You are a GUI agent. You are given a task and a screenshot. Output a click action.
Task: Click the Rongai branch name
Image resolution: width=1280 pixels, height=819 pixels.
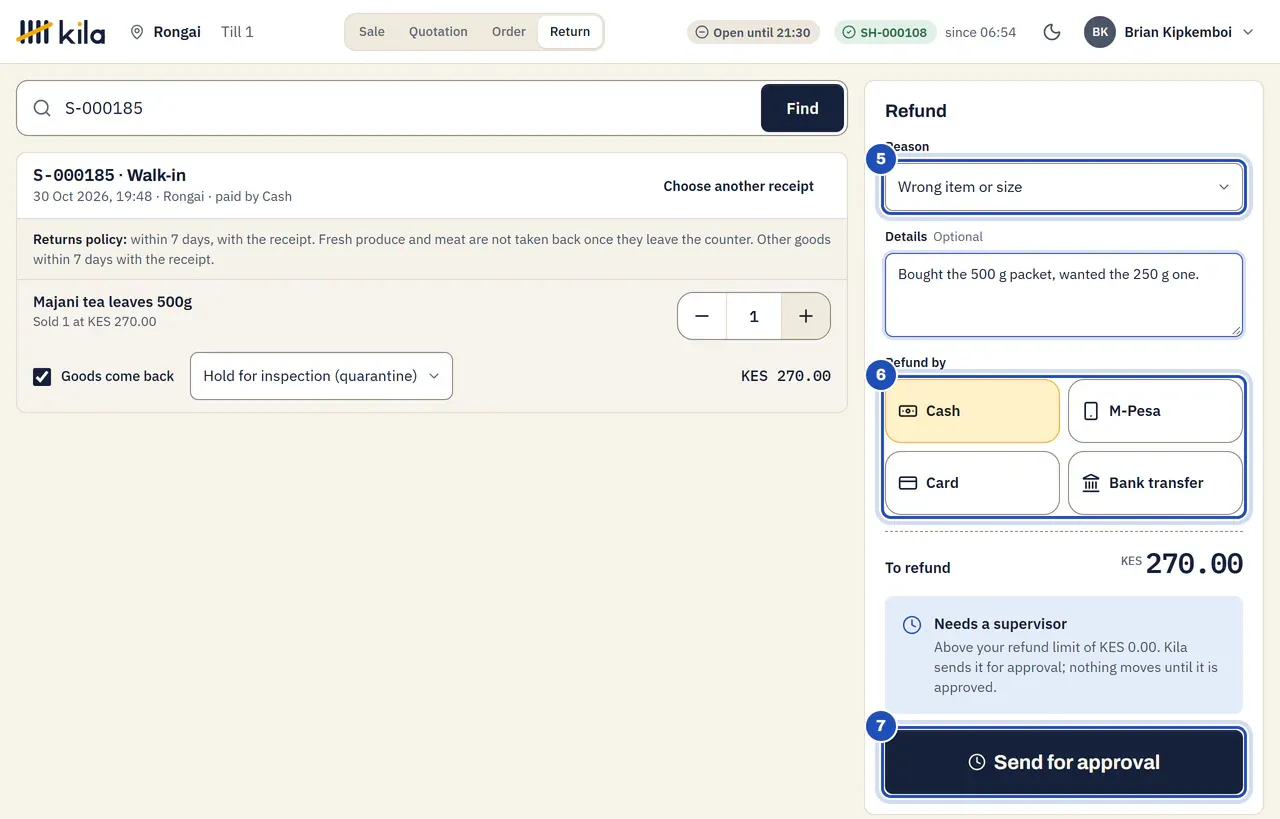[x=177, y=32]
